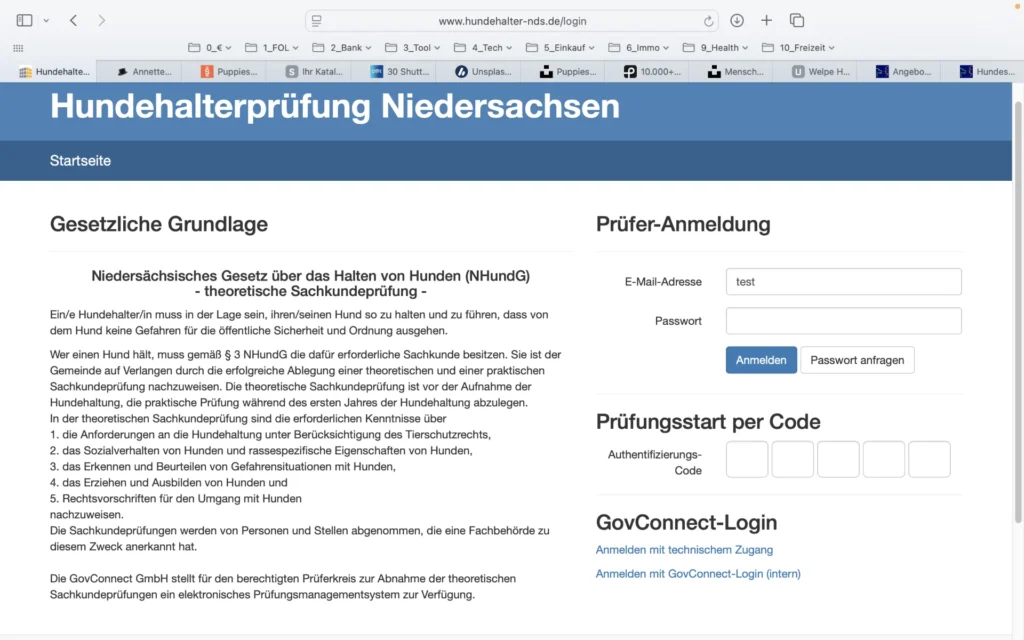
Task: Switch to the Unsplas... tab
Action: pos(483,72)
